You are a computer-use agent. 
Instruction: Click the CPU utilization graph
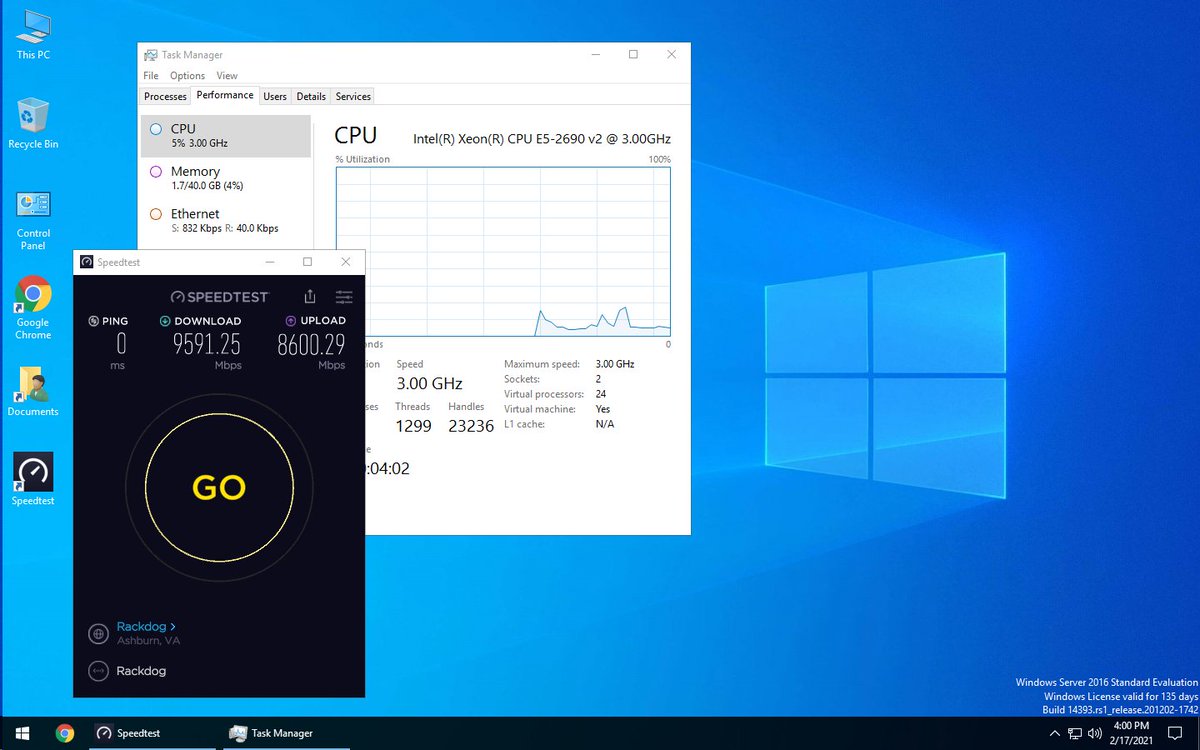503,250
